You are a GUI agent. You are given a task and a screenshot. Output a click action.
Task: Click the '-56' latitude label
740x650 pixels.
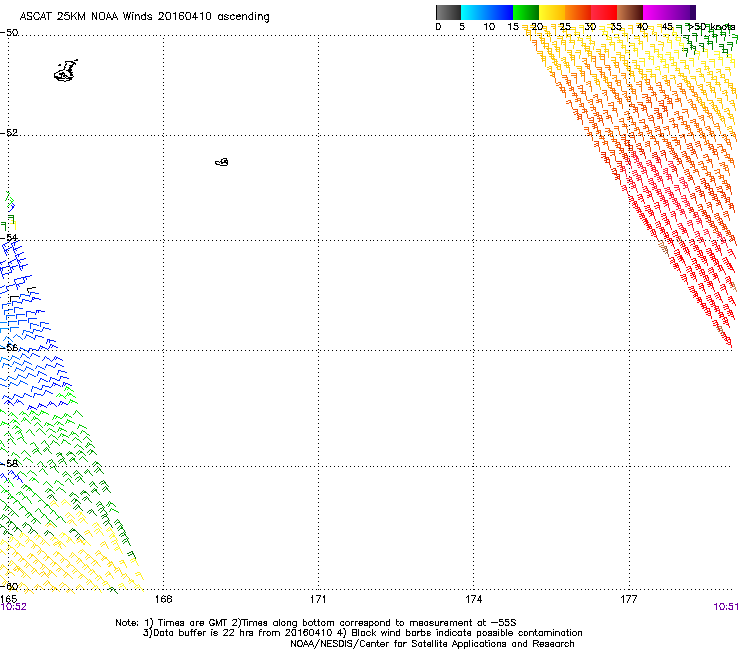9,347
